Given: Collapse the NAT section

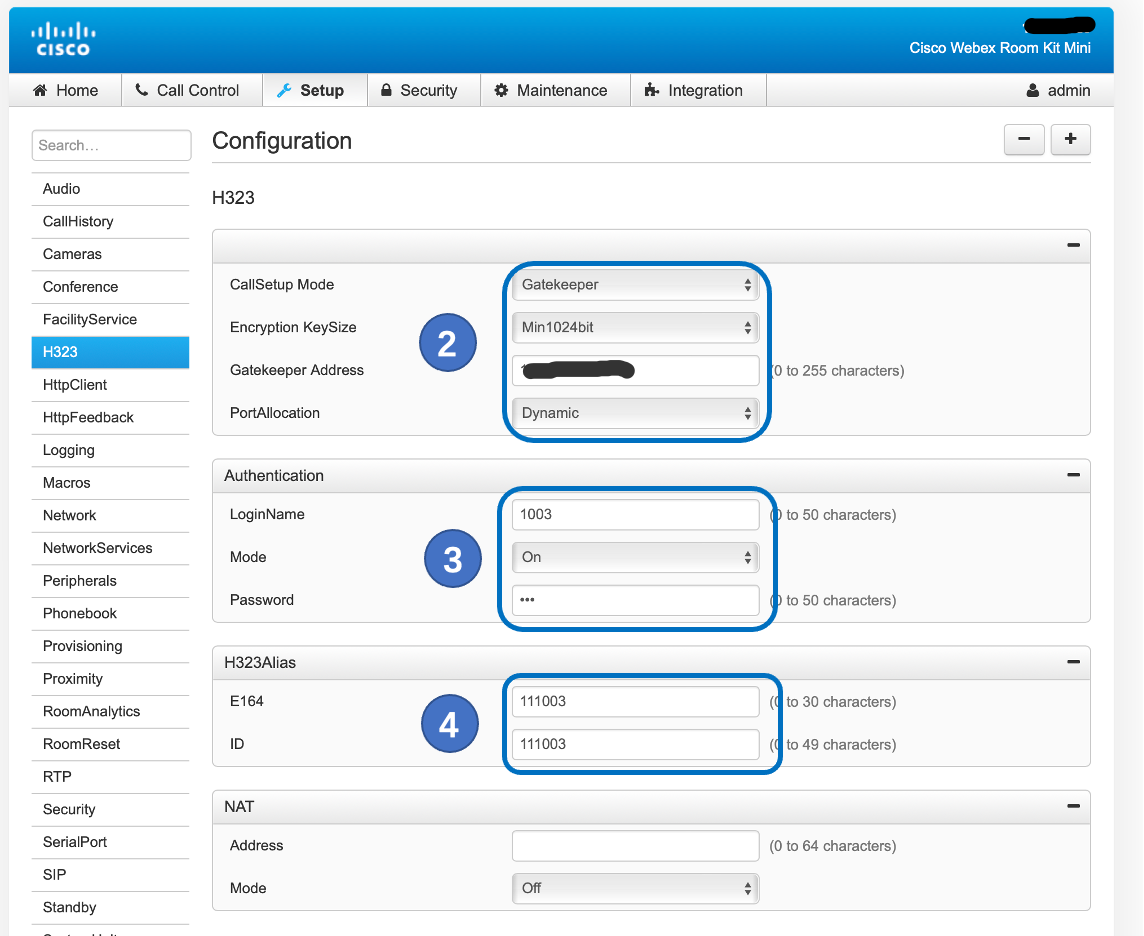Looking at the screenshot, I should pyautogui.click(x=1073, y=806).
